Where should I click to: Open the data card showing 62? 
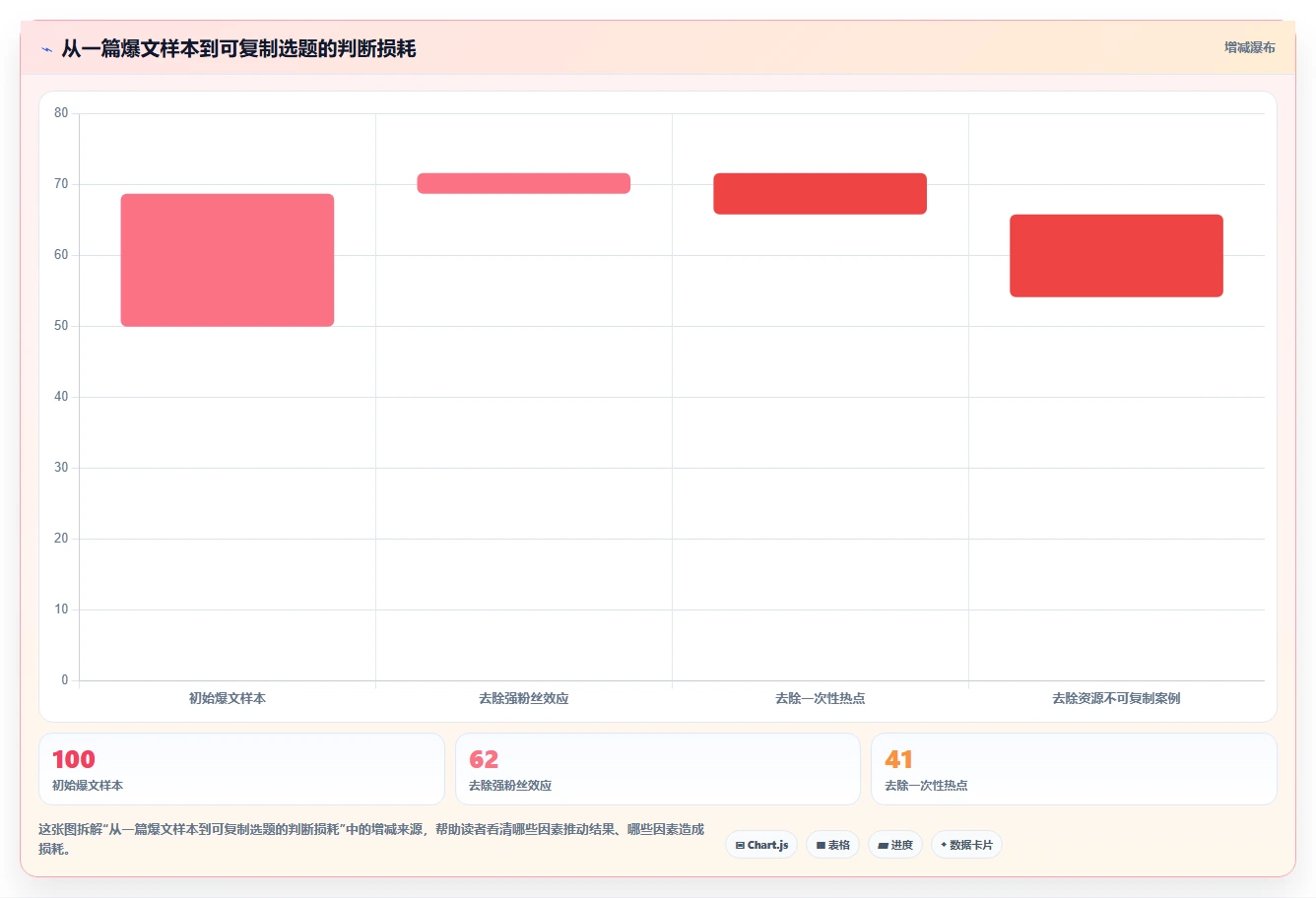[x=658, y=769]
